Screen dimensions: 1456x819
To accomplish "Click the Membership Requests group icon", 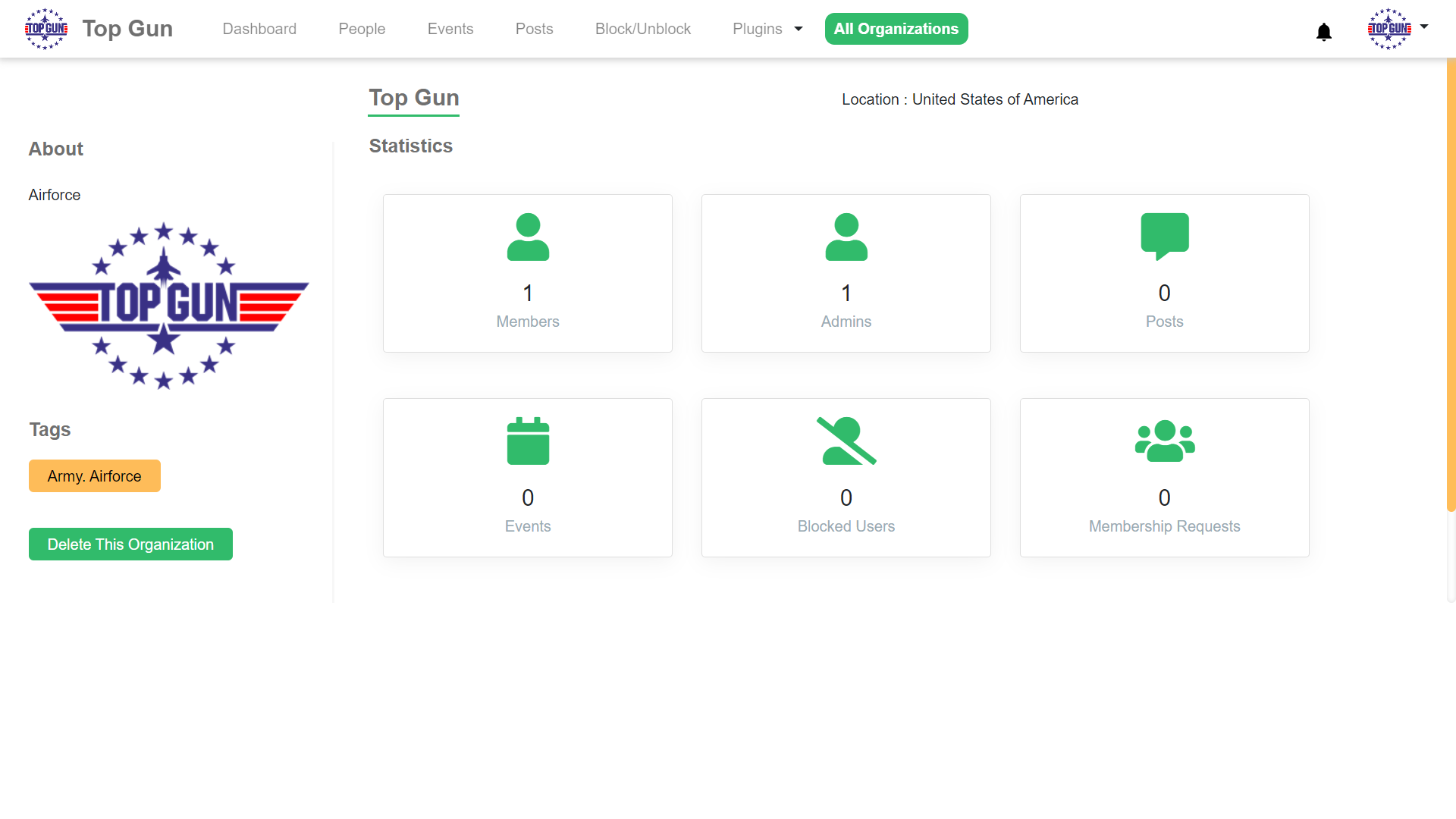I will coord(1165,441).
